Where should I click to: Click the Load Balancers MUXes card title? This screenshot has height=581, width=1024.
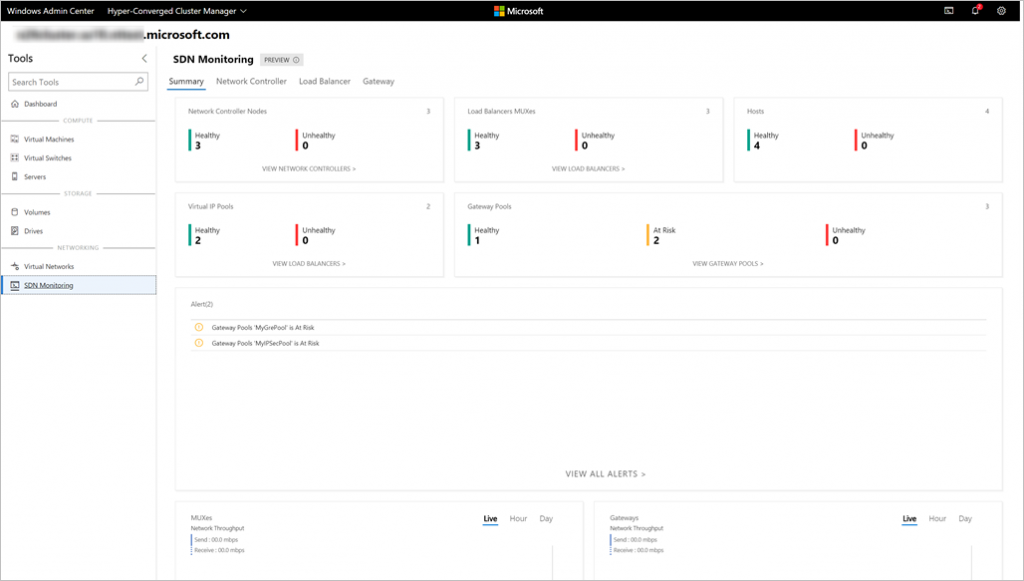[502, 112]
